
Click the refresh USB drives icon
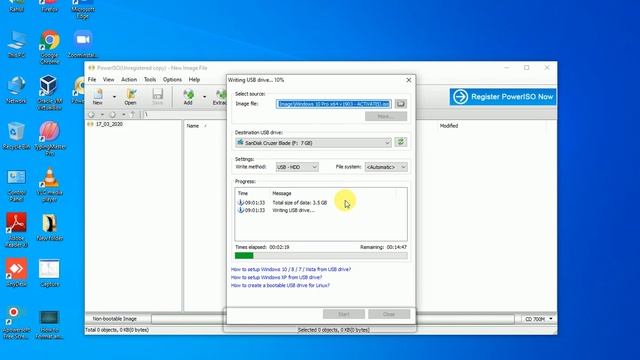click(x=401, y=142)
